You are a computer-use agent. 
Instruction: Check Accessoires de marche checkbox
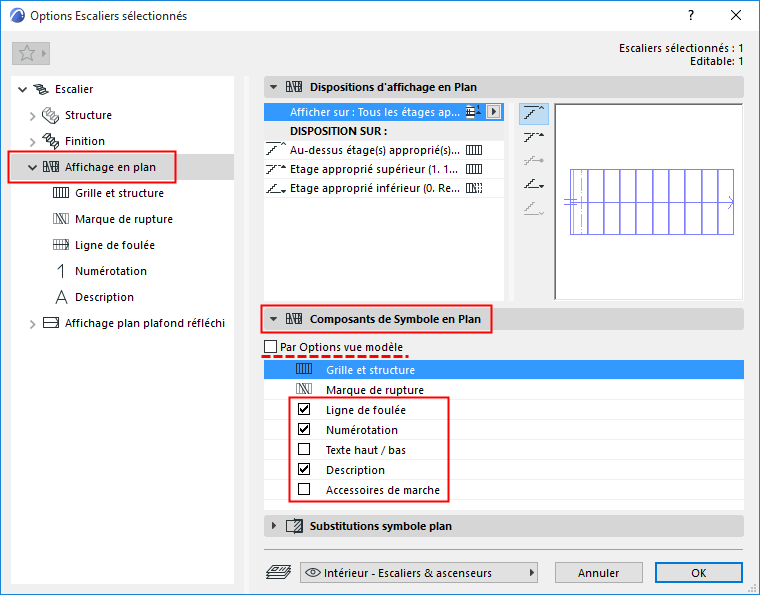point(304,489)
